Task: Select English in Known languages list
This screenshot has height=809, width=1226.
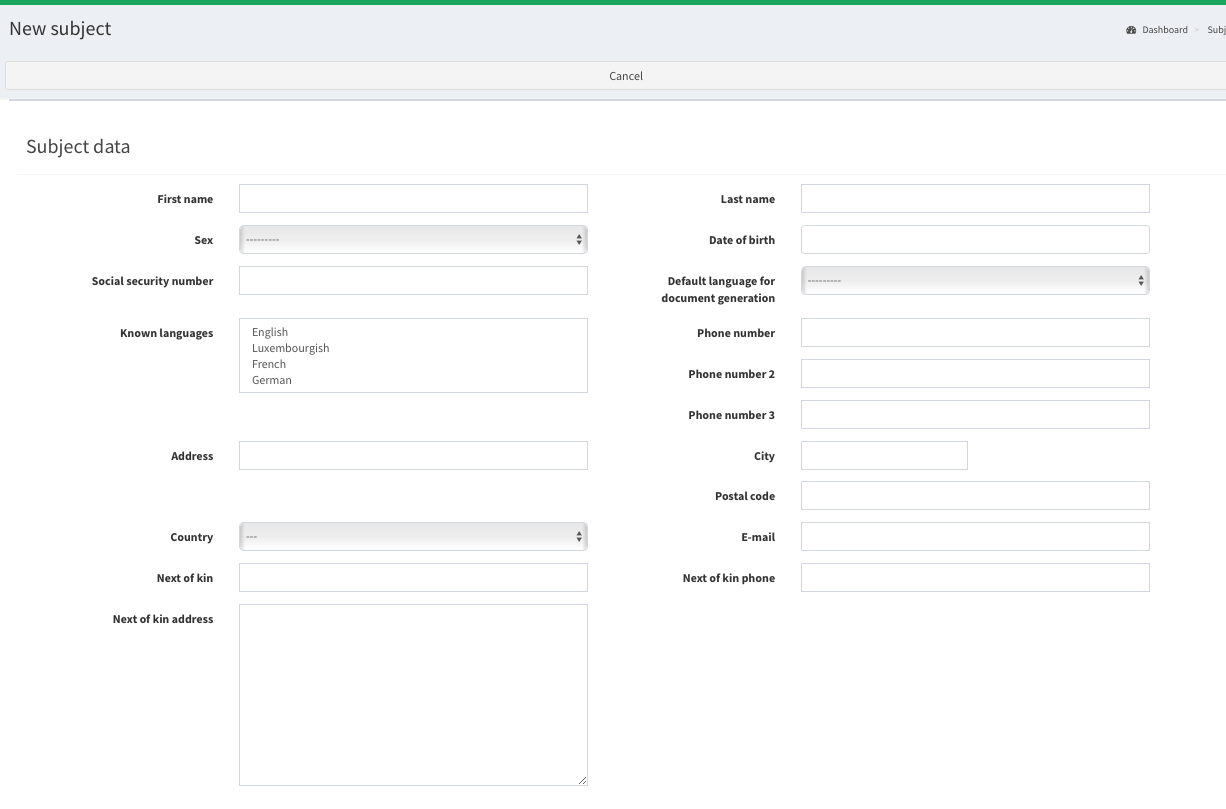Action: 270,332
